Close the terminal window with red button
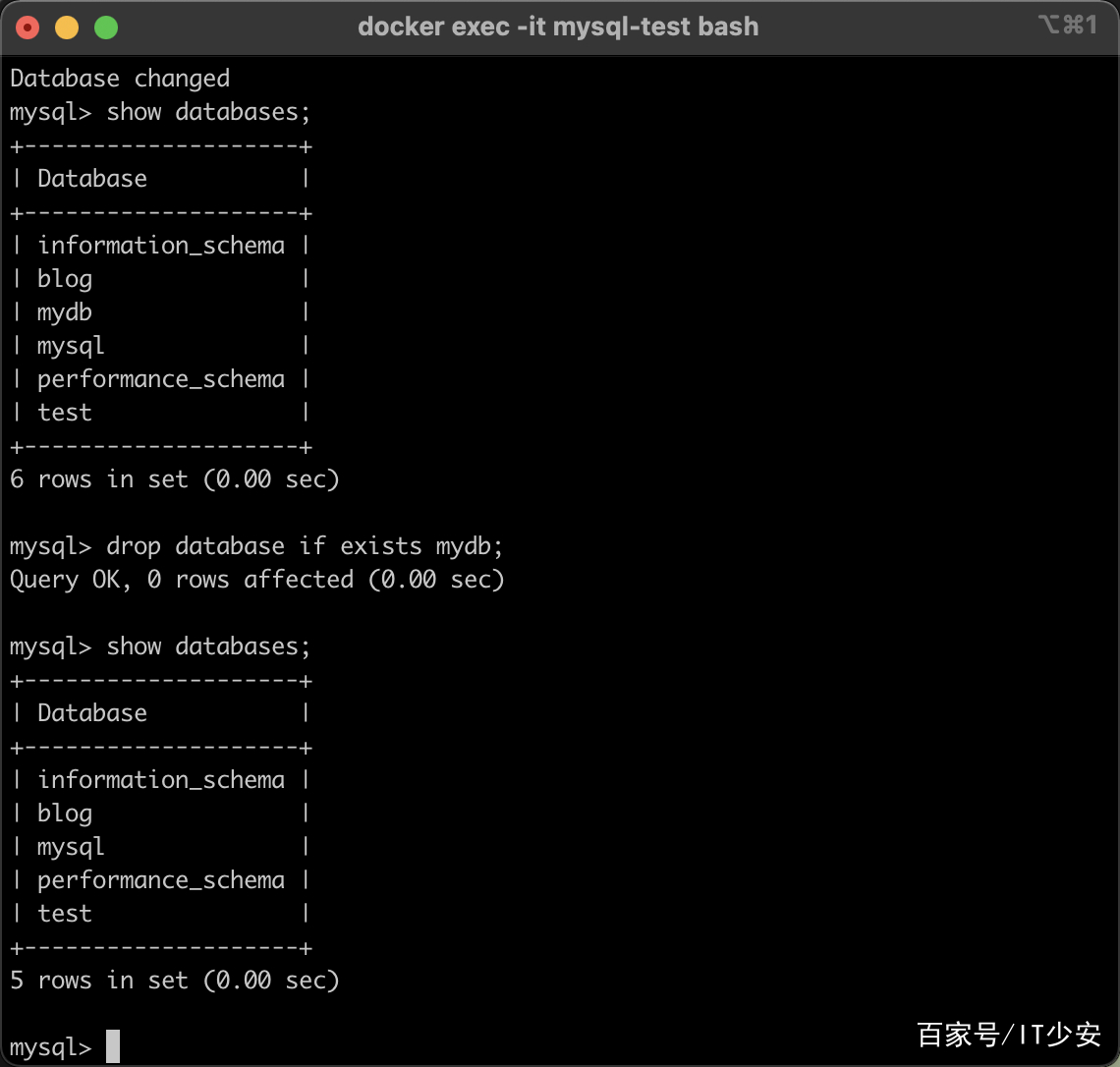This screenshot has height=1067, width=1120. coord(28,28)
